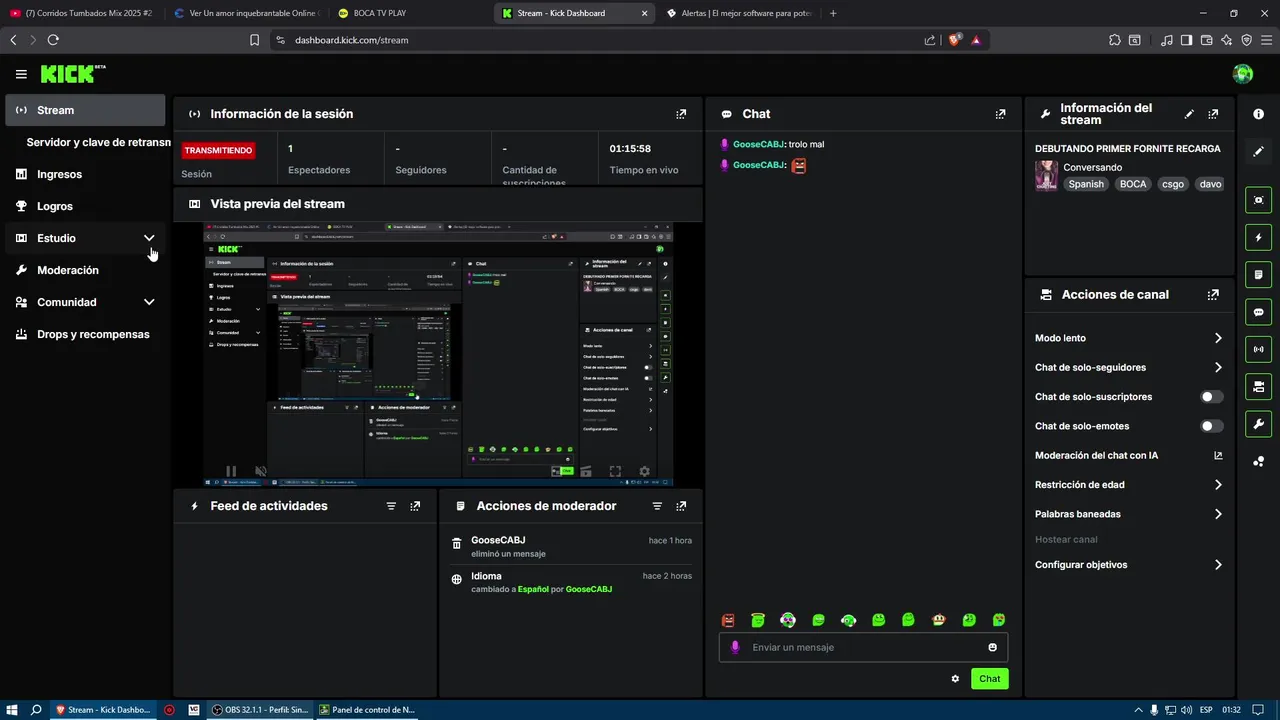Image resolution: width=1280 pixels, height=720 pixels.
Task: Reload the page
Action: coord(53,40)
